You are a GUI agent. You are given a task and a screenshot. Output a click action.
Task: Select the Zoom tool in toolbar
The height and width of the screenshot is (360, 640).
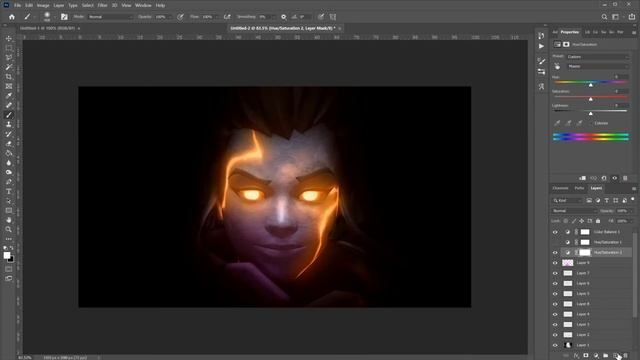9,229
